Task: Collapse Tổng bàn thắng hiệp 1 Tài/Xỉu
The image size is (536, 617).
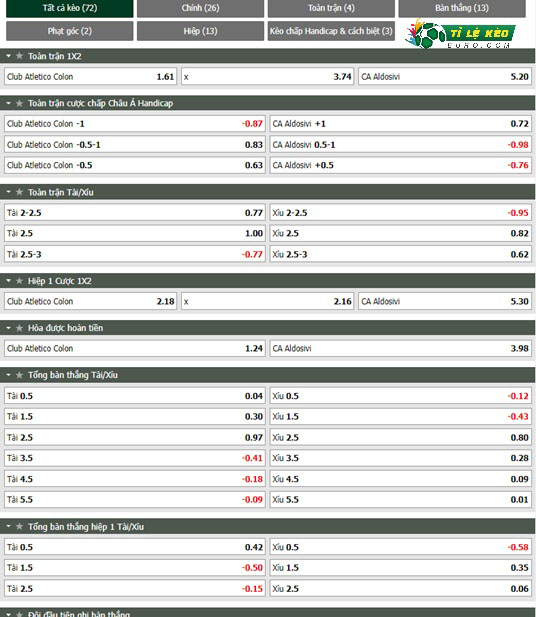Action: point(8,526)
